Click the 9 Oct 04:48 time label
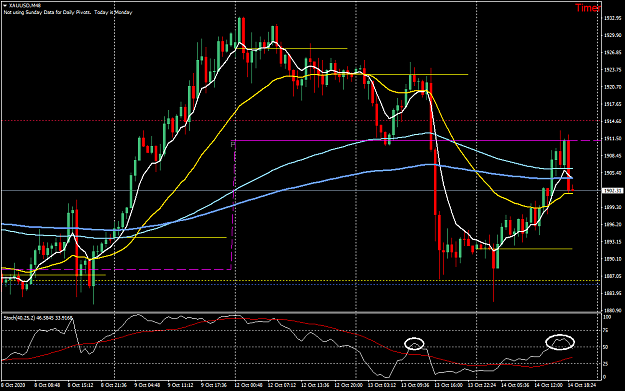Screen dimensions: 625x391 (x=147, y=385)
